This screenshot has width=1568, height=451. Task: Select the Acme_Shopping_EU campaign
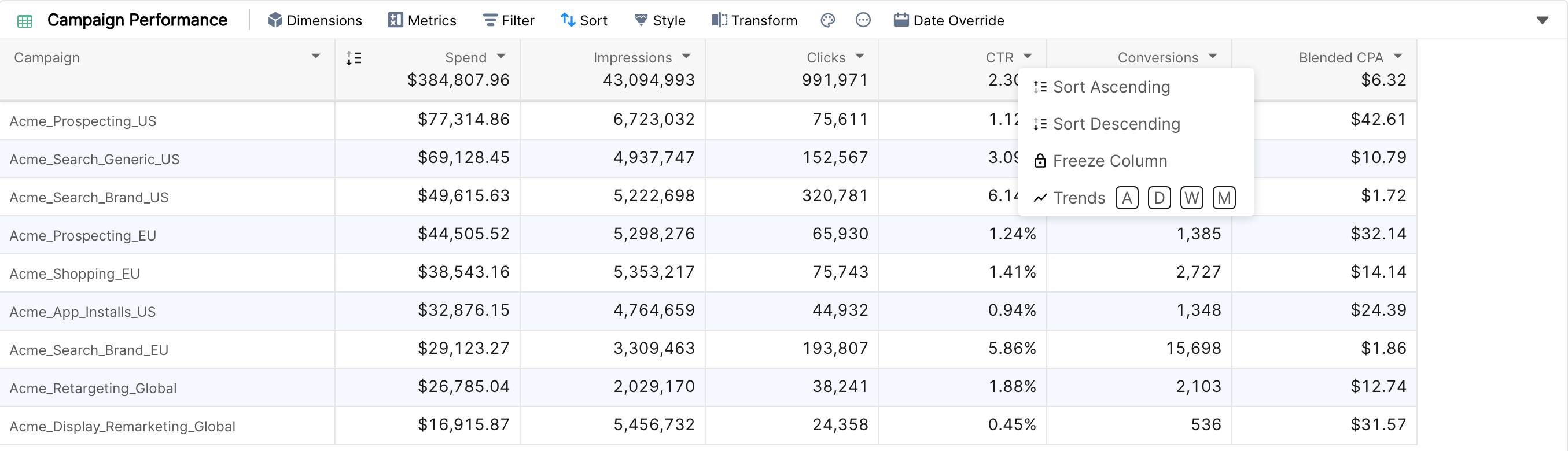[x=75, y=274]
